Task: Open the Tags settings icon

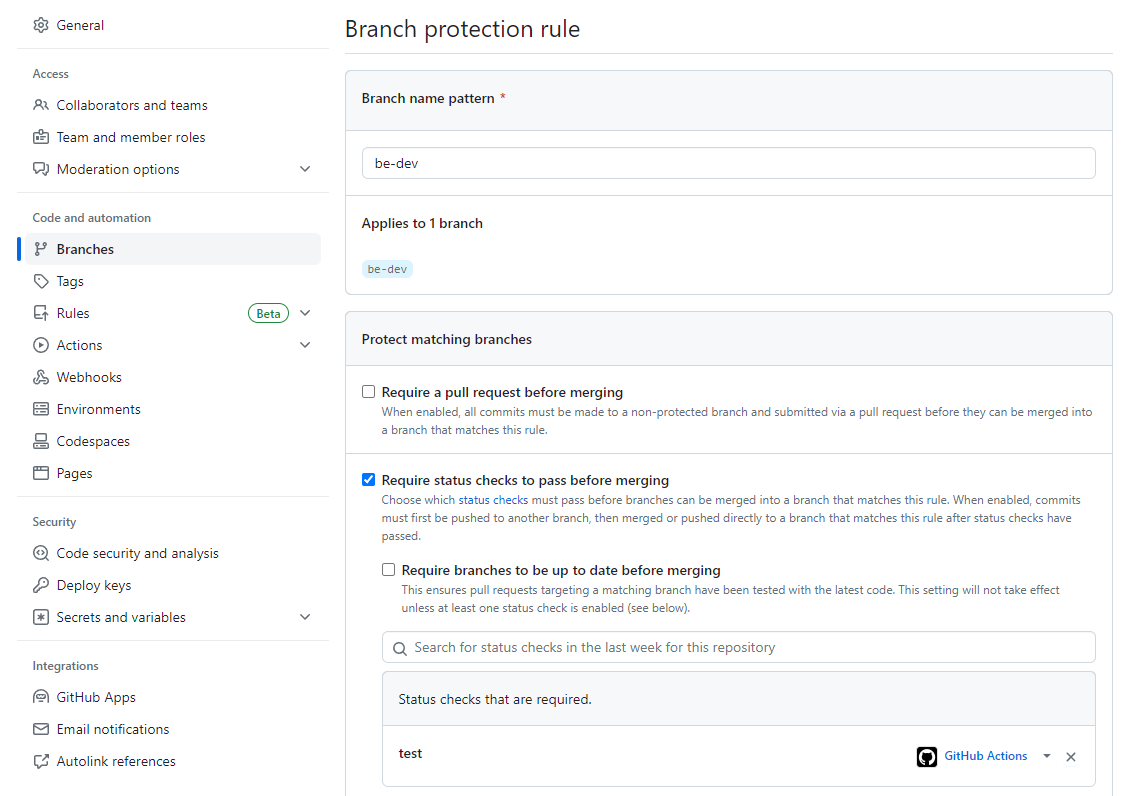Action: pyautogui.click(x=40, y=280)
